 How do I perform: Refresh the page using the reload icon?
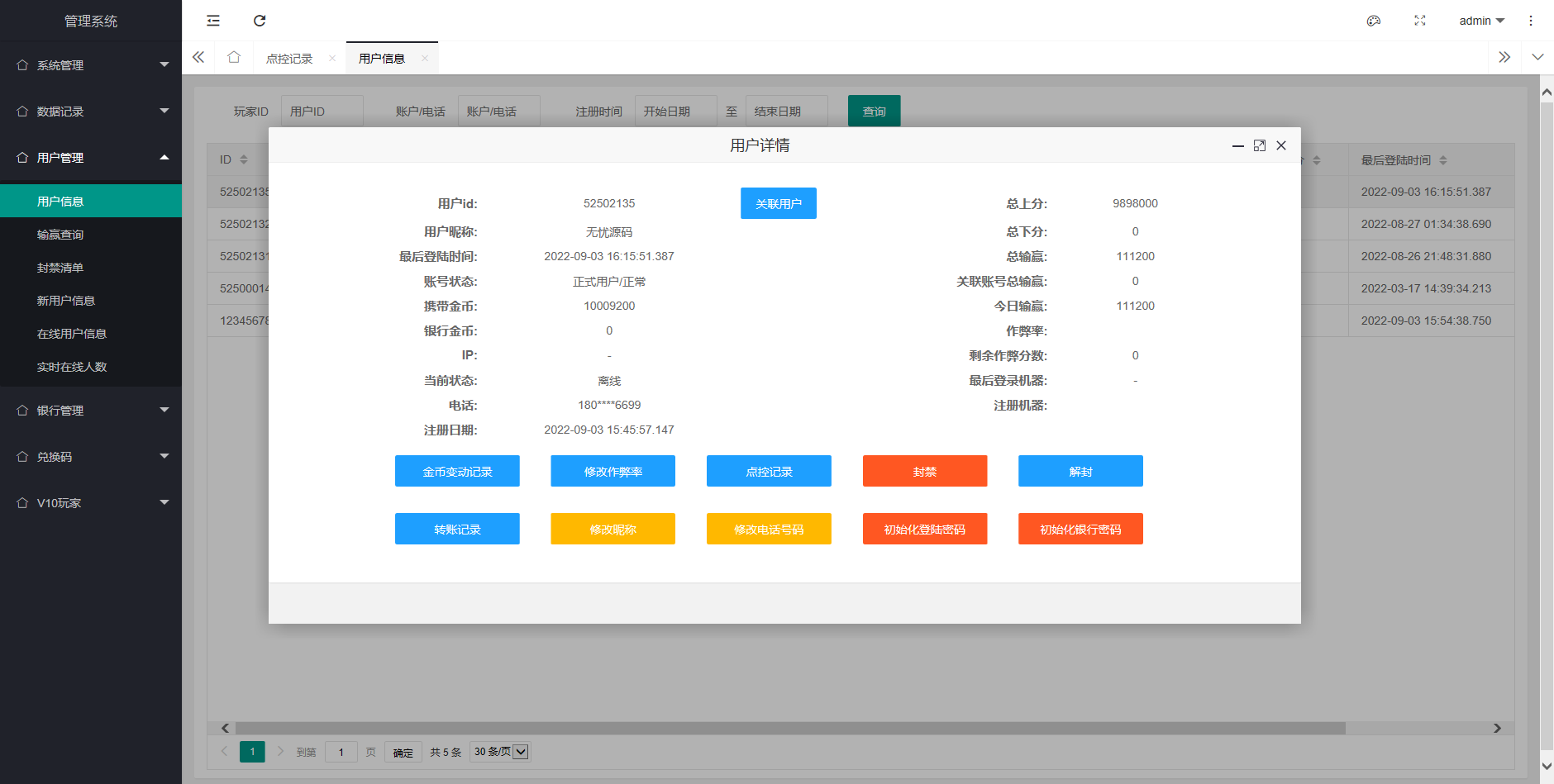(x=260, y=20)
